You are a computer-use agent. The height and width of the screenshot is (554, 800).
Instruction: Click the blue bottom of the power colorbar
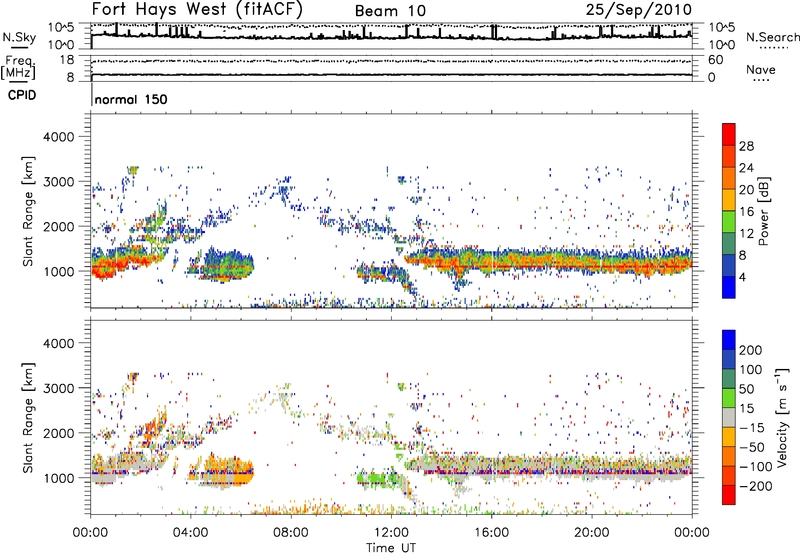tap(729, 287)
